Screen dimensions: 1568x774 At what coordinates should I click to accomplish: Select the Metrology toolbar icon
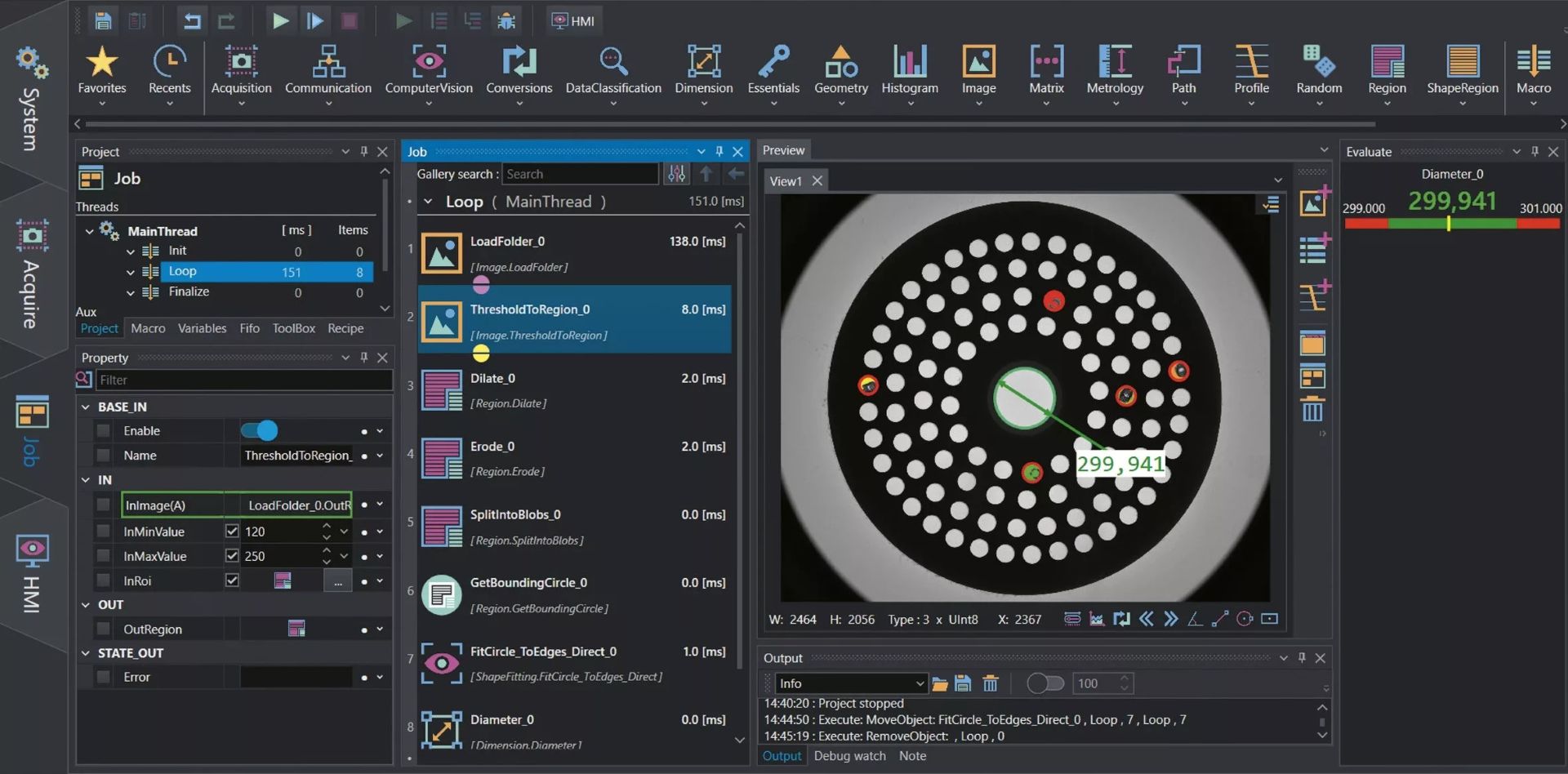pyautogui.click(x=1114, y=71)
